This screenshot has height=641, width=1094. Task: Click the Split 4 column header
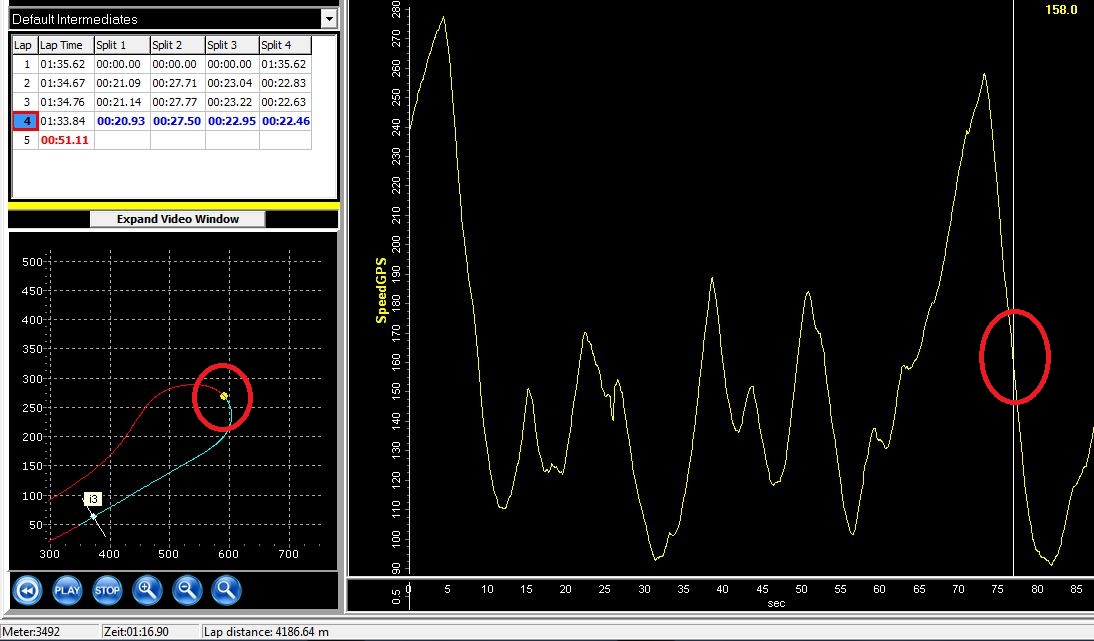click(x=284, y=45)
